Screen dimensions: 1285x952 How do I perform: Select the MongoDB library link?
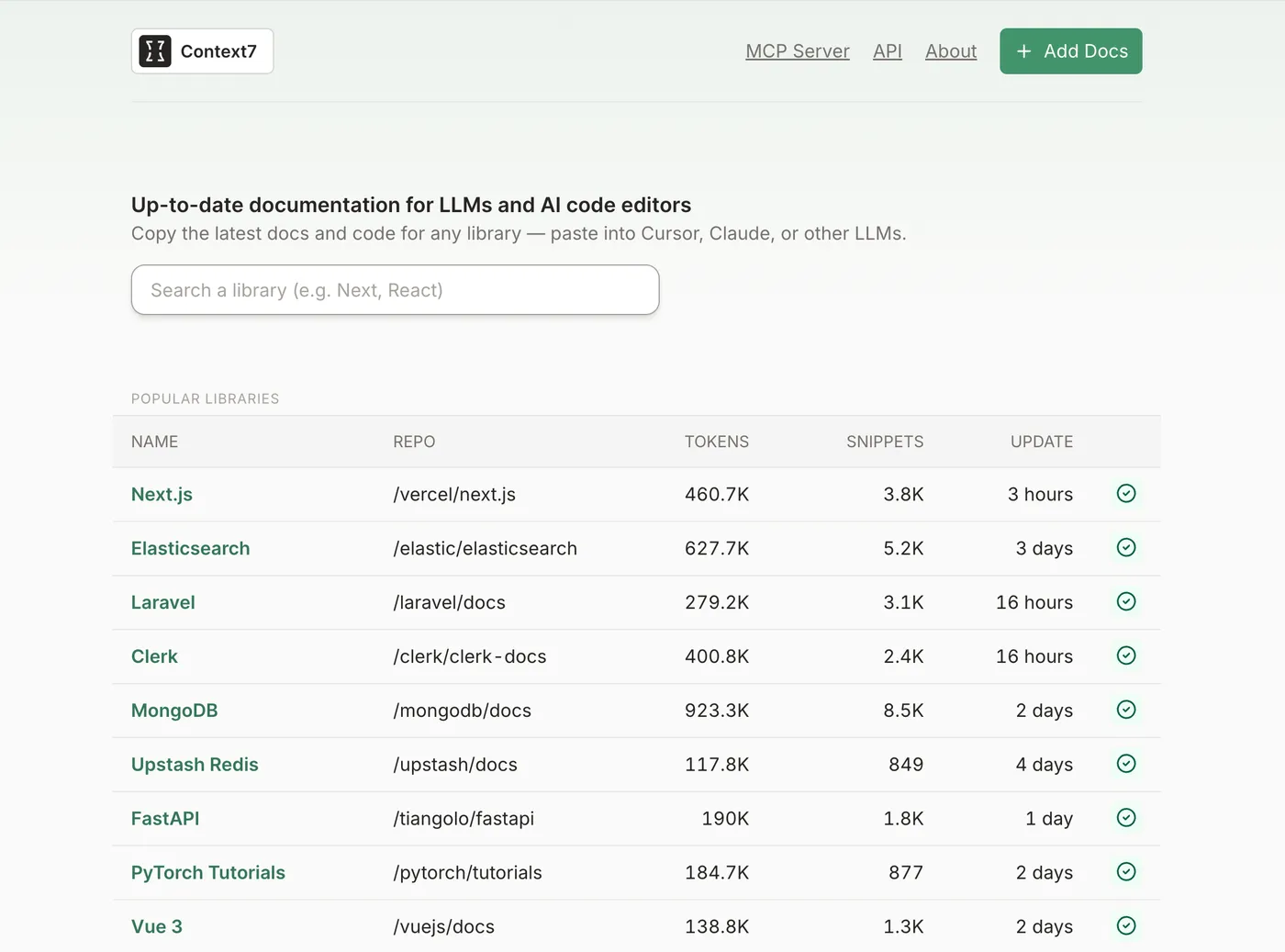pos(174,711)
